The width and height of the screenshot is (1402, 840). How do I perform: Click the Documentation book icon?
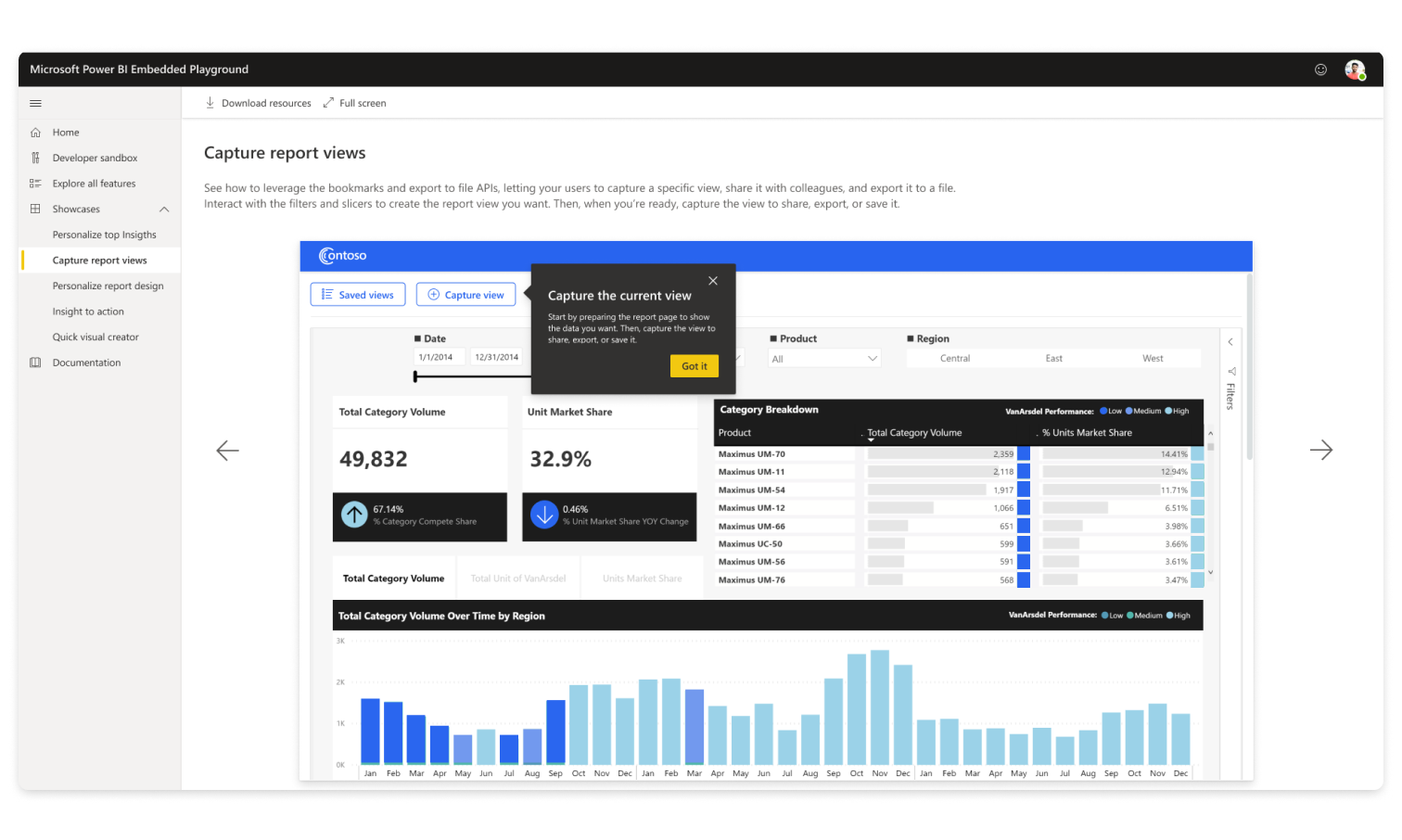pos(35,363)
